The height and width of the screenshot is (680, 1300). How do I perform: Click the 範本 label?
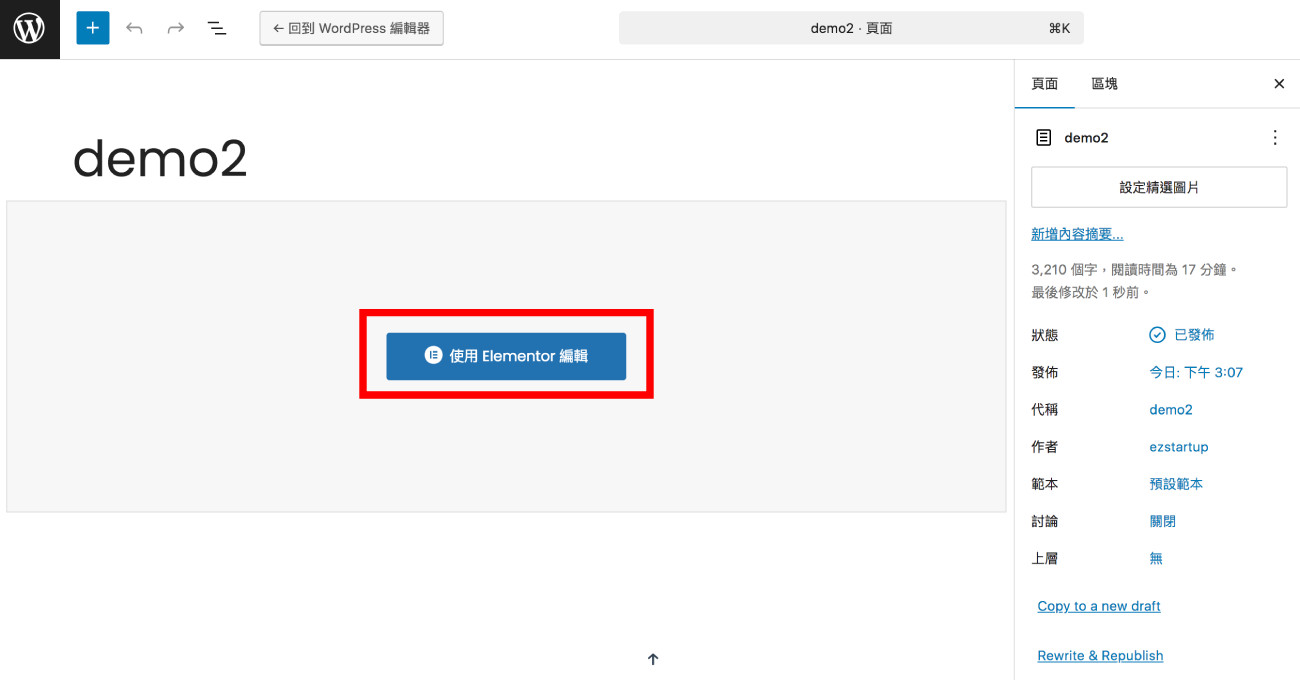pyautogui.click(x=1044, y=484)
